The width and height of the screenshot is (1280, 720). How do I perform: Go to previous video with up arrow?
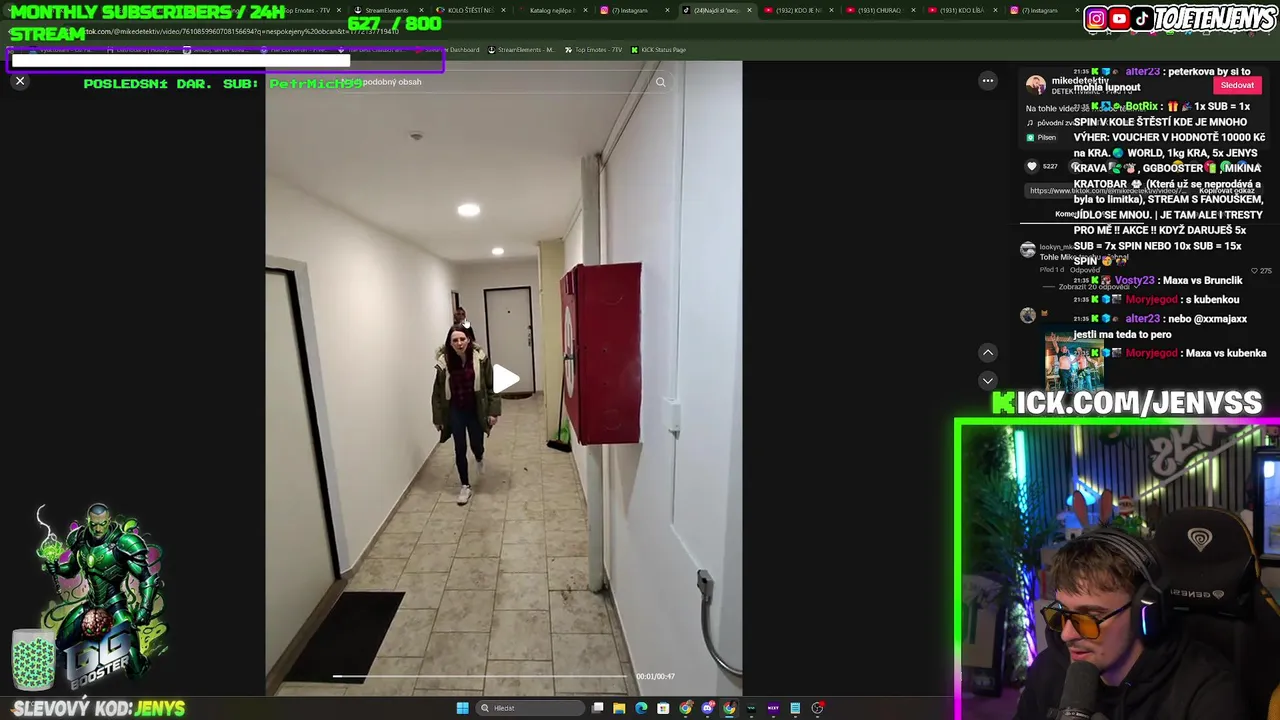click(987, 352)
